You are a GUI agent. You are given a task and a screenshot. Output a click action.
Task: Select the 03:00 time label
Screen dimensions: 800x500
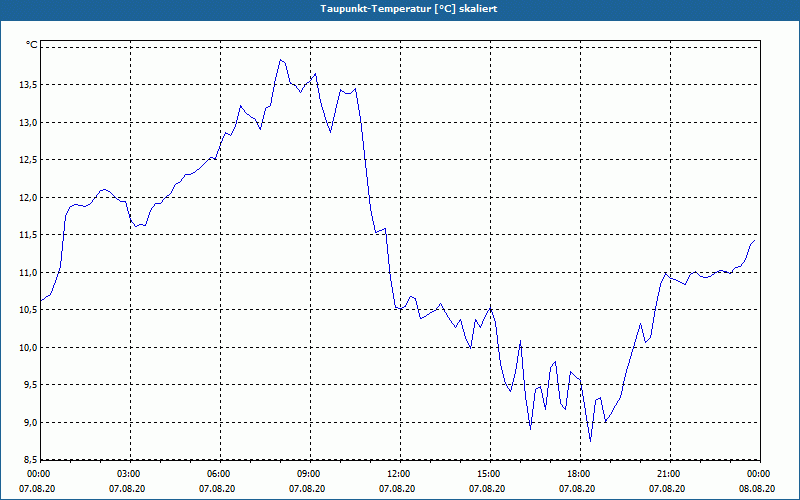(x=128, y=474)
